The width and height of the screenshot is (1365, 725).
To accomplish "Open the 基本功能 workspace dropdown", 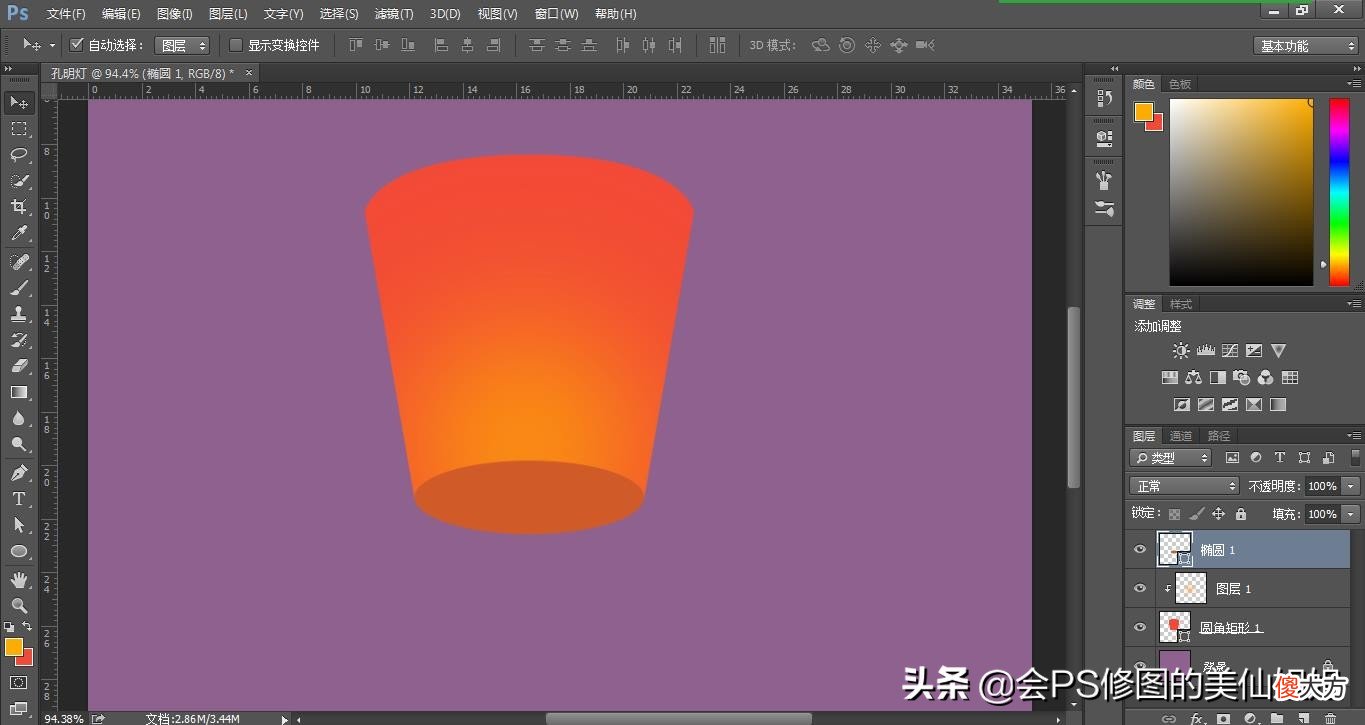I will (x=1305, y=46).
